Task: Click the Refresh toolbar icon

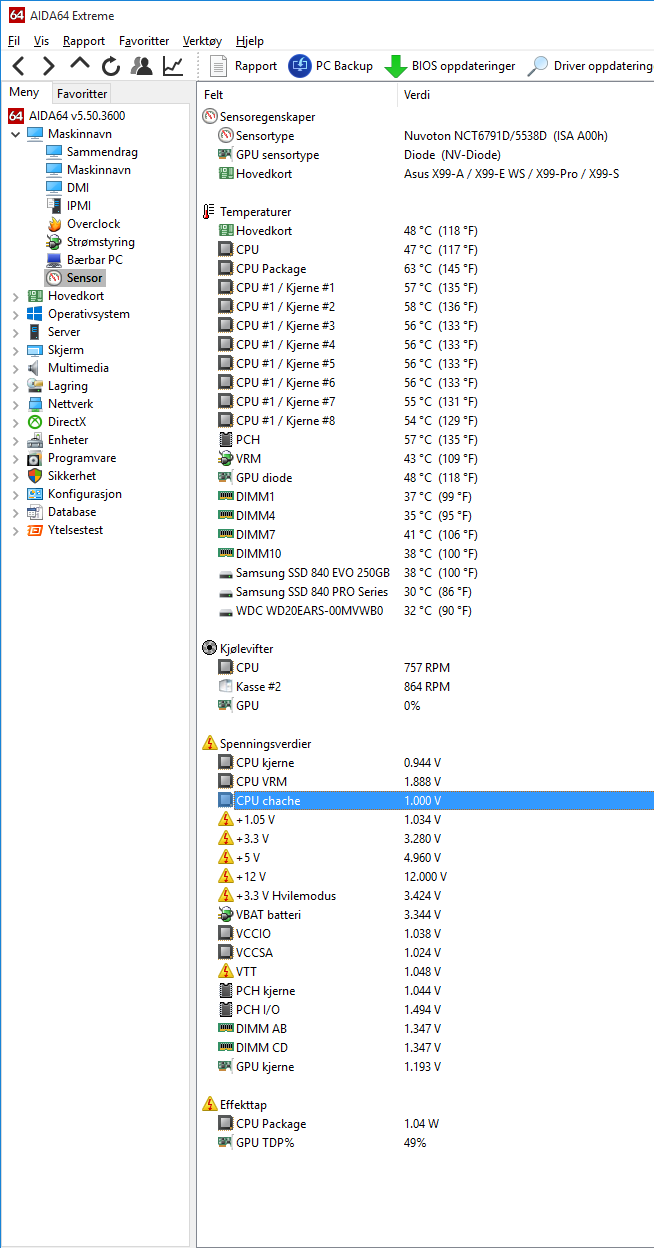Action: (111, 66)
